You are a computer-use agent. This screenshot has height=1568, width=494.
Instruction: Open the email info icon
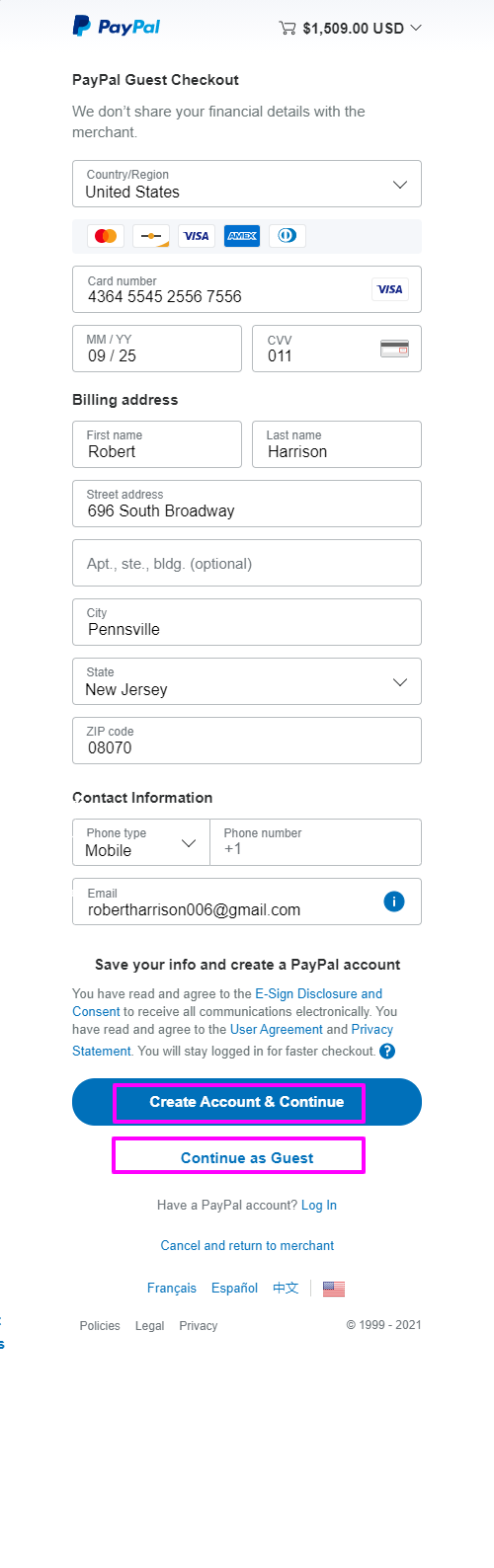pos(393,901)
